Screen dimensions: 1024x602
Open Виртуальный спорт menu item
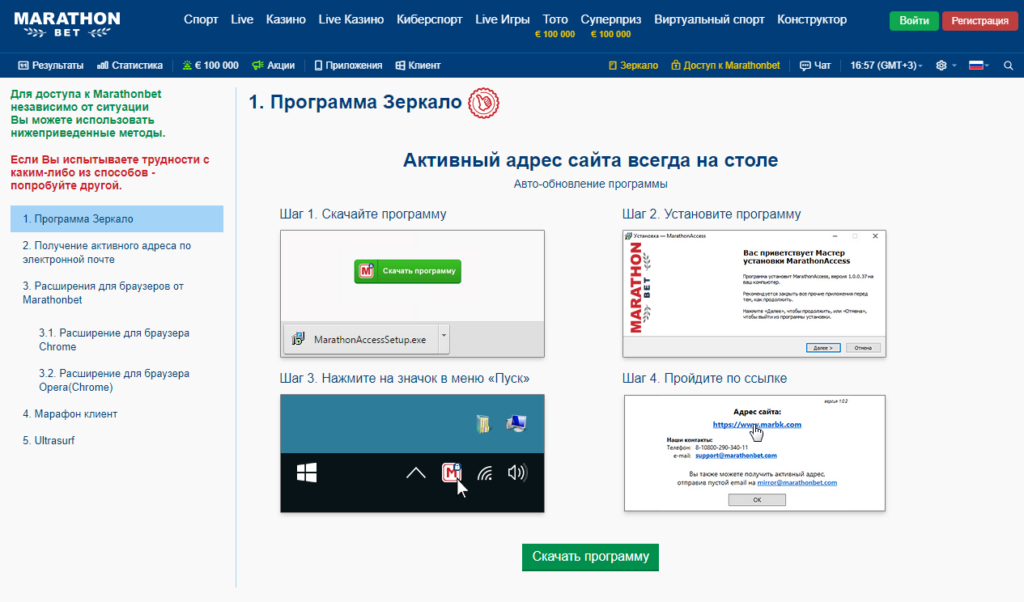click(709, 20)
